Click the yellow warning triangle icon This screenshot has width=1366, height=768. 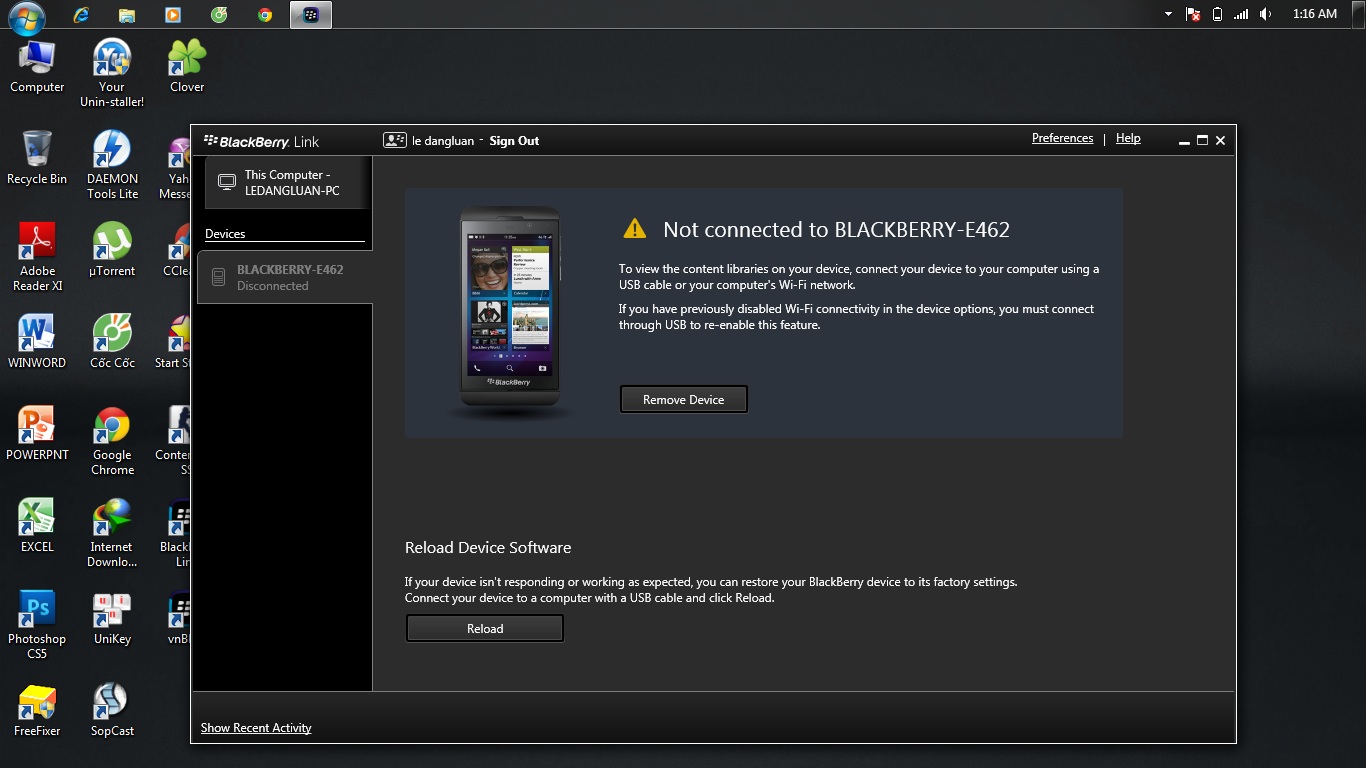click(x=635, y=229)
